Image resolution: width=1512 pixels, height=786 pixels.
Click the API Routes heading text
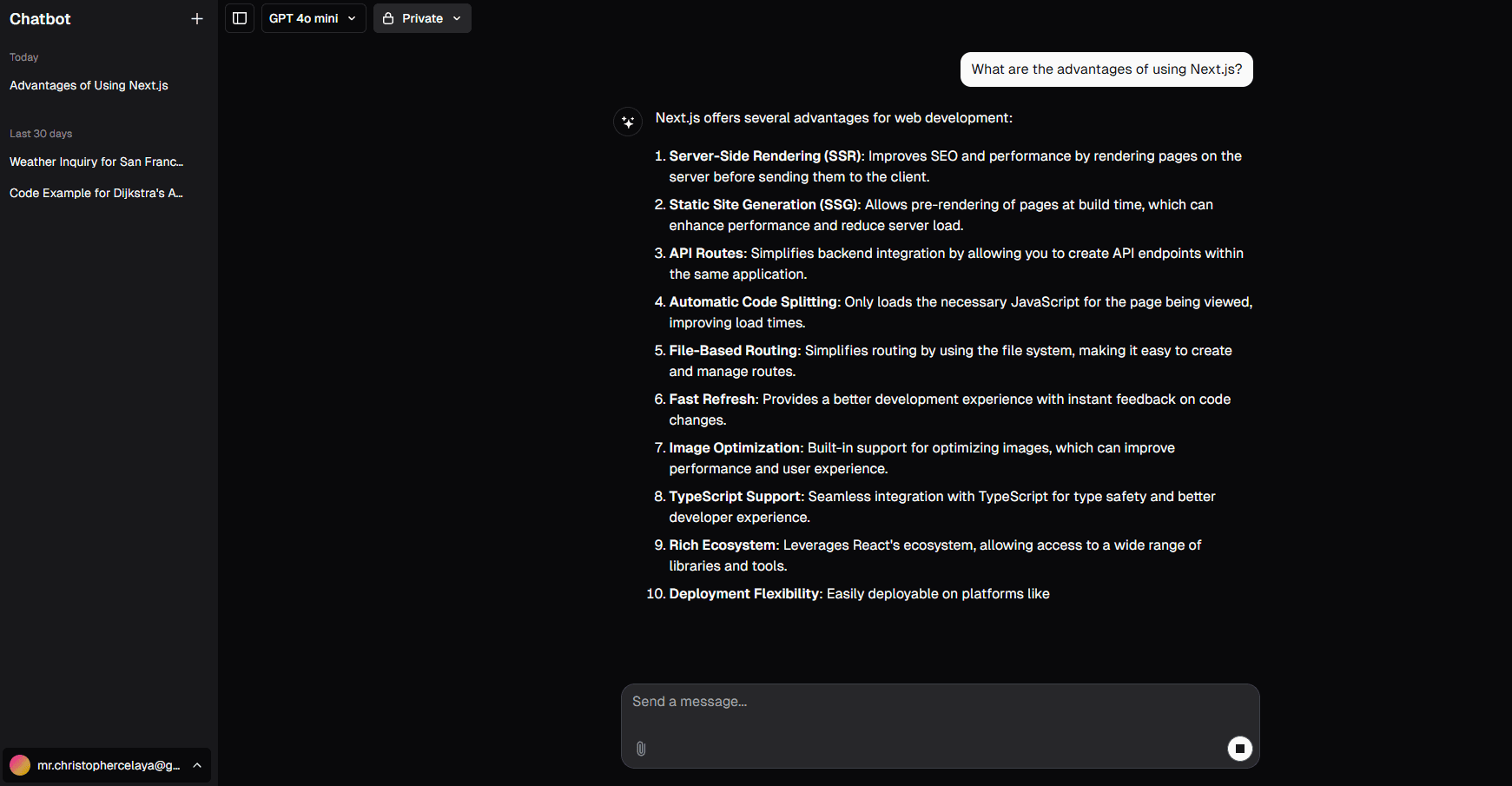click(x=708, y=254)
